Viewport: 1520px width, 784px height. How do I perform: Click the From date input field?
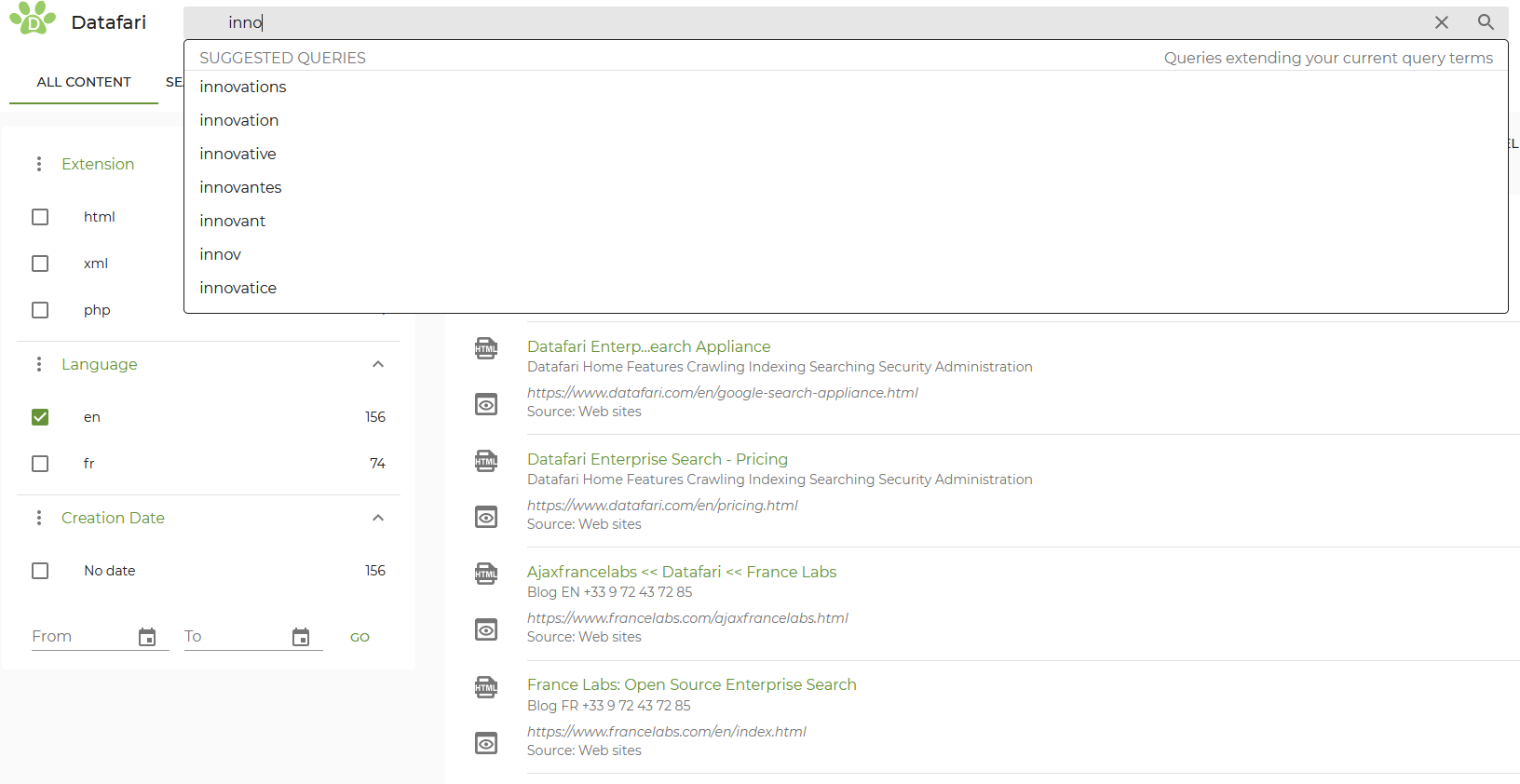click(84, 637)
